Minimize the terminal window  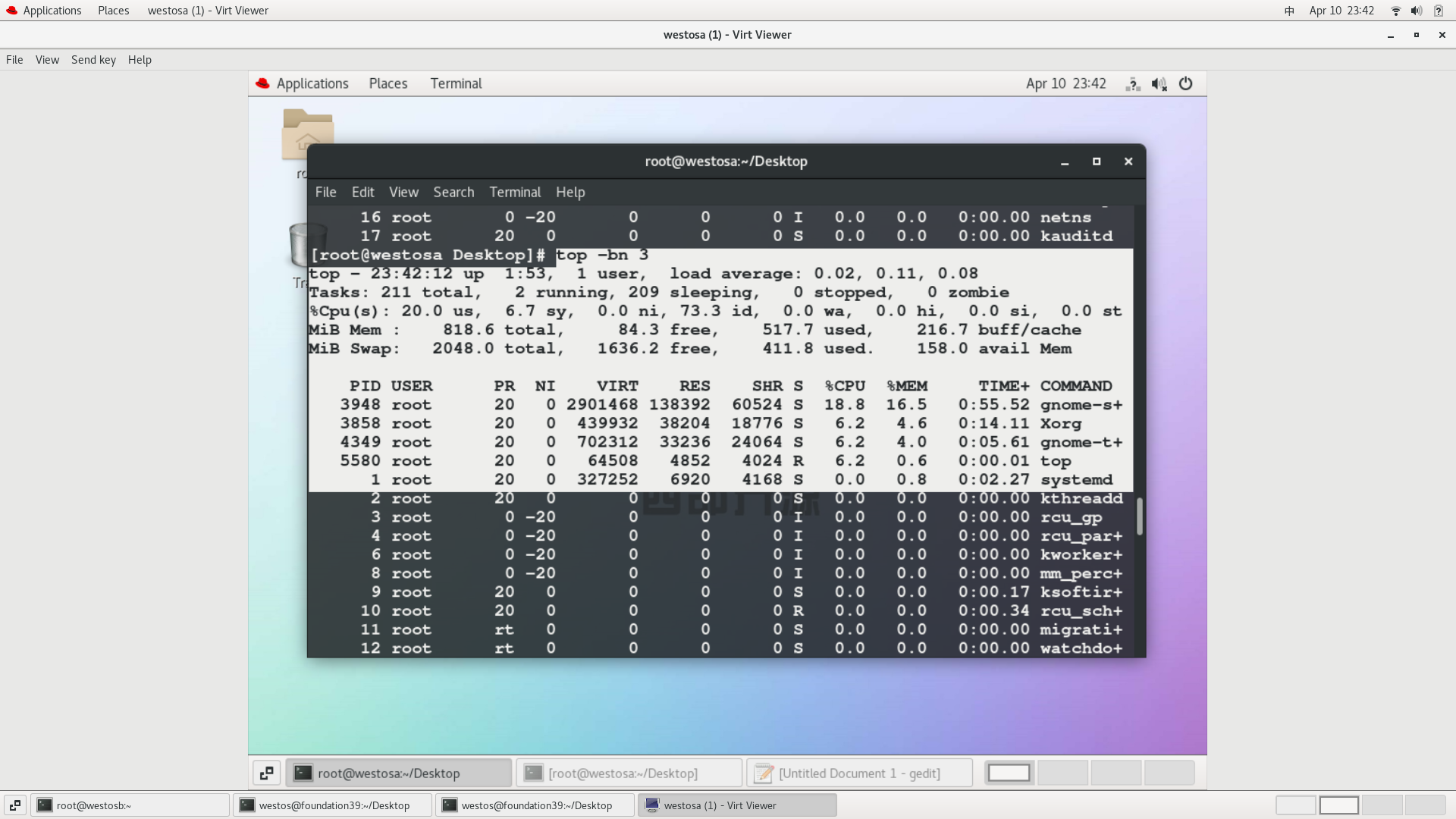click(1065, 162)
